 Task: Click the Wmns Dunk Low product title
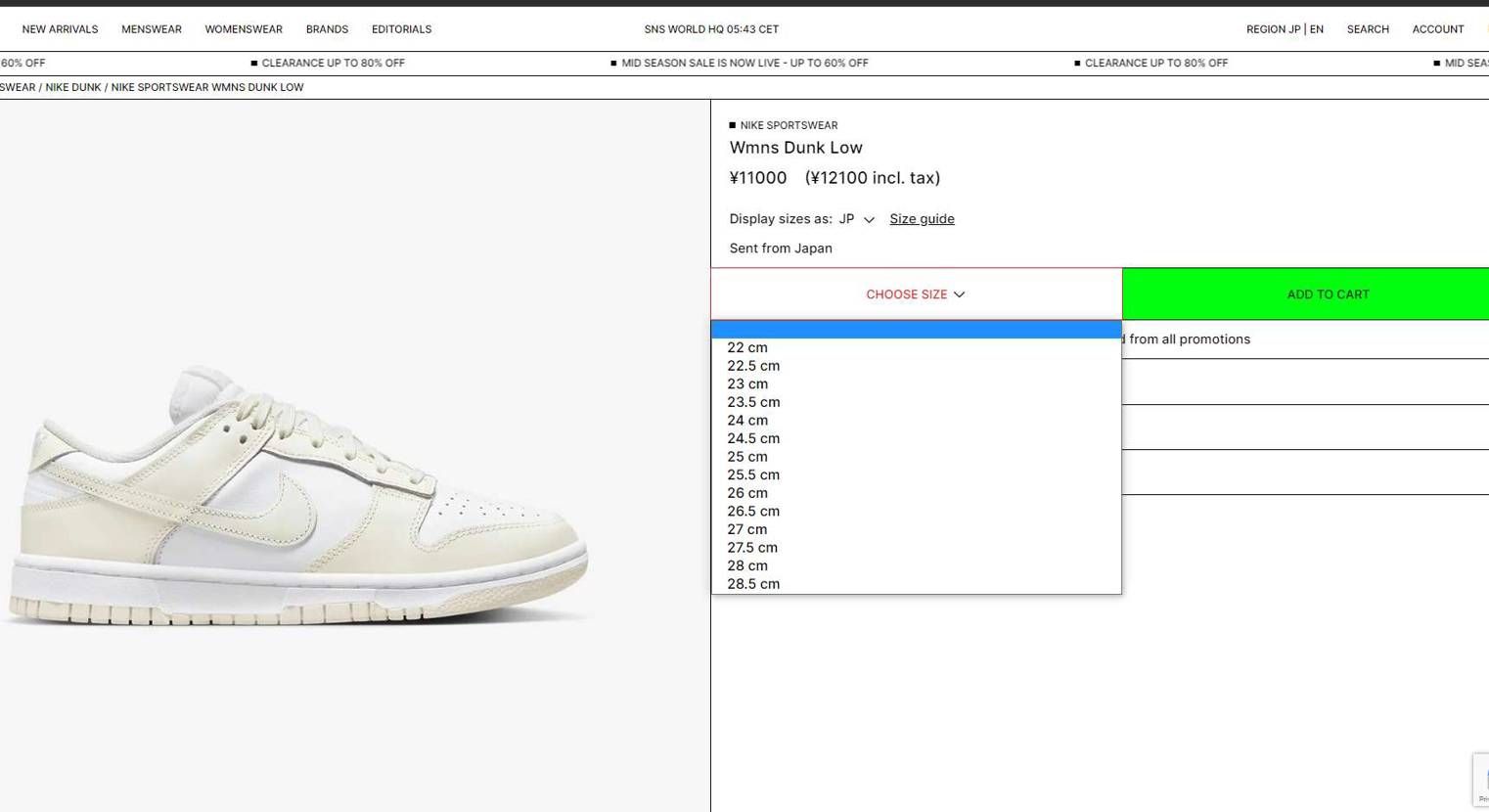click(x=795, y=148)
